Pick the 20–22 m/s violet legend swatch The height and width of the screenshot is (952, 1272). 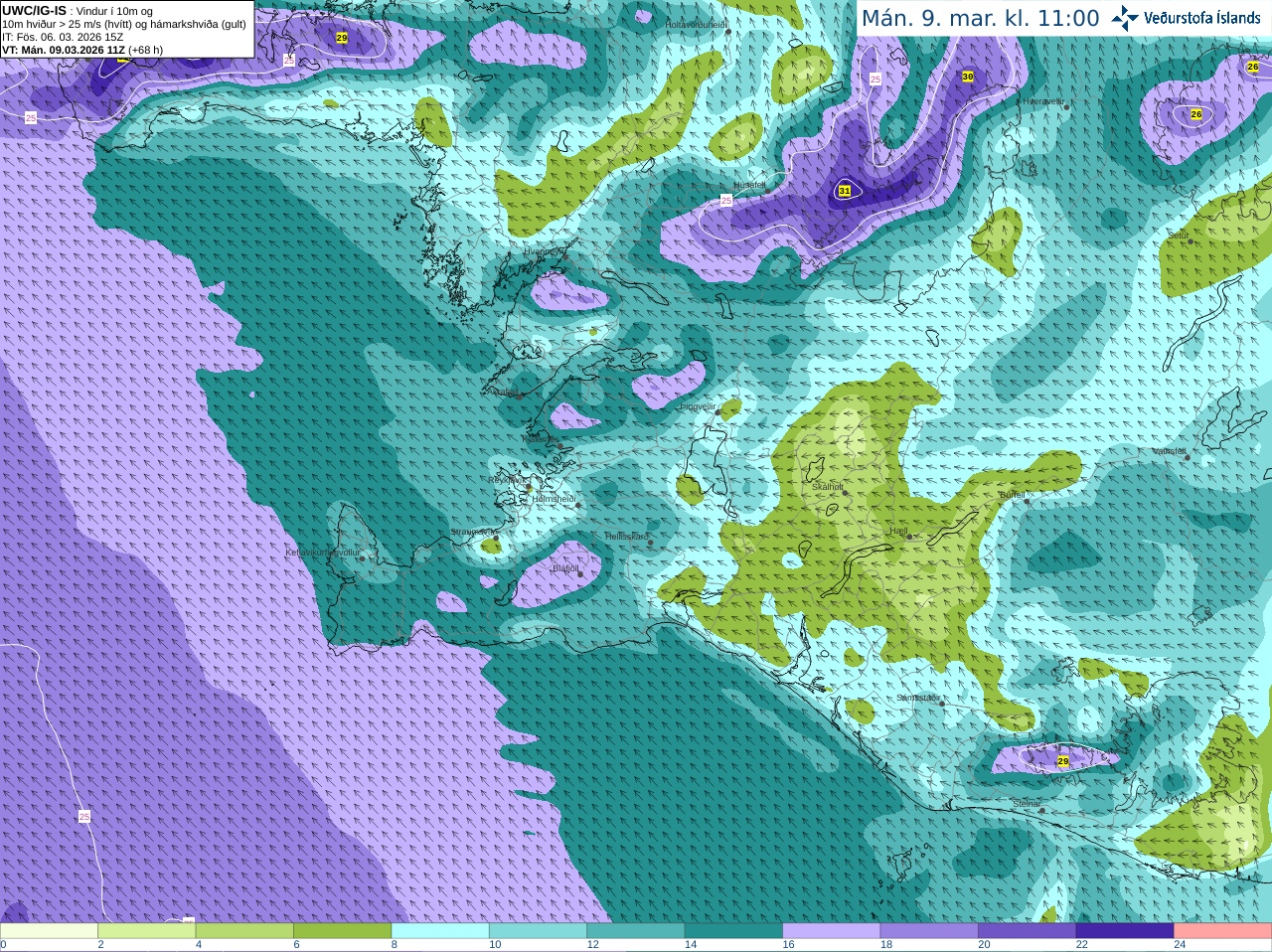[x=1028, y=931]
